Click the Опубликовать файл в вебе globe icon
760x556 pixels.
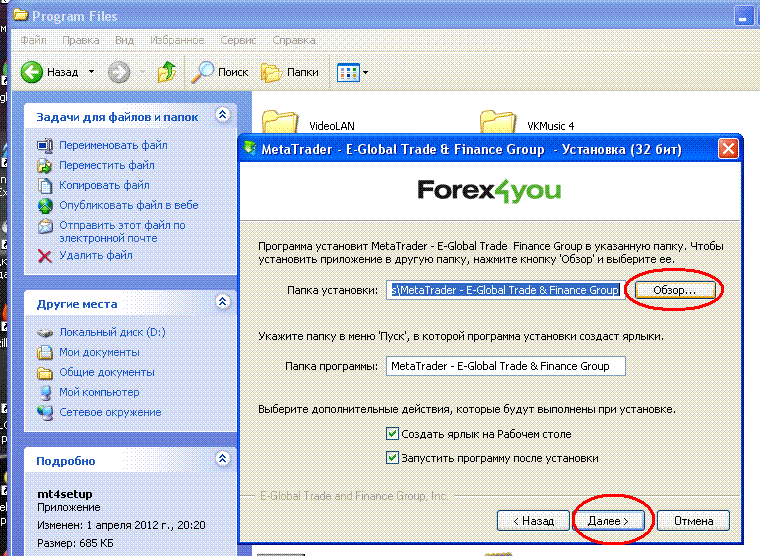point(45,206)
